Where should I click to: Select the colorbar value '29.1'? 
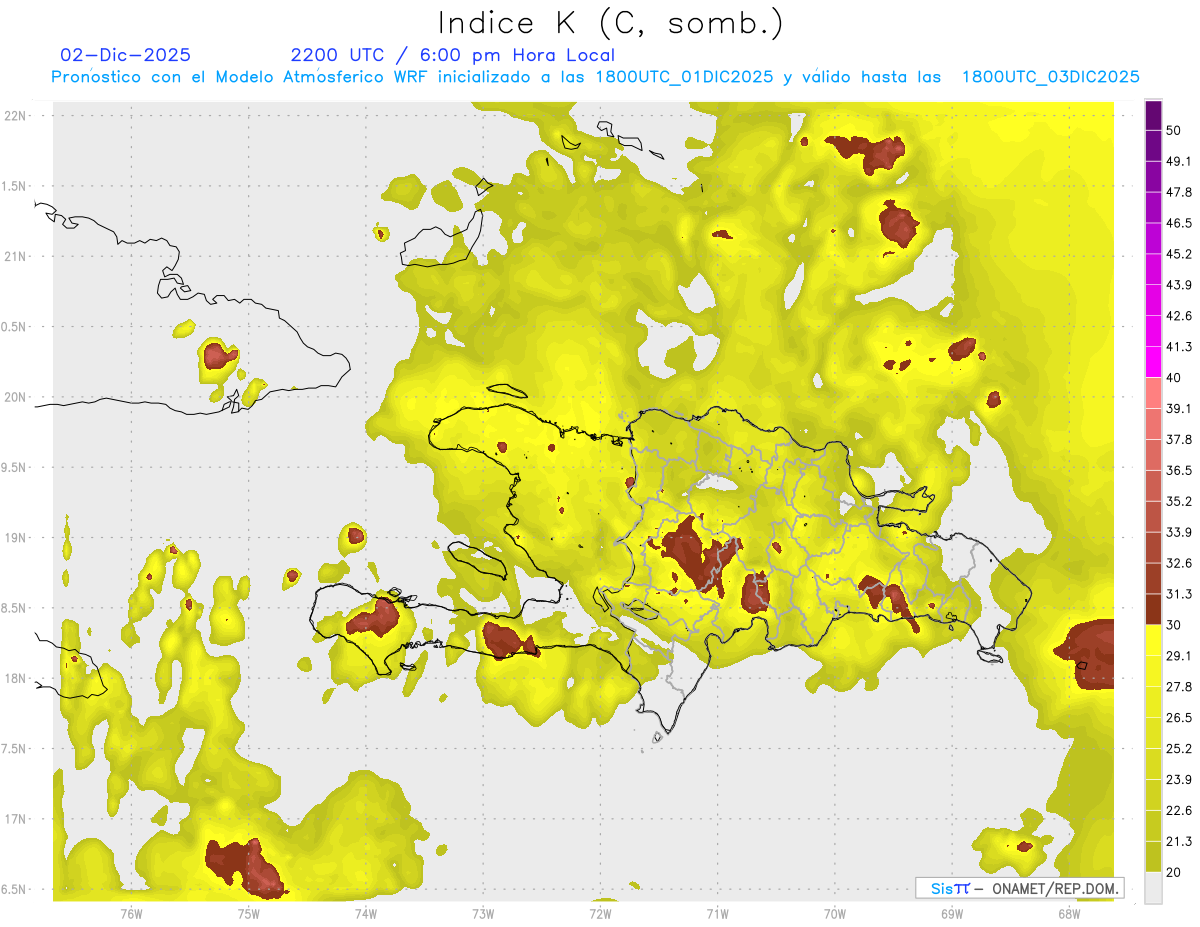click(x=1179, y=656)
